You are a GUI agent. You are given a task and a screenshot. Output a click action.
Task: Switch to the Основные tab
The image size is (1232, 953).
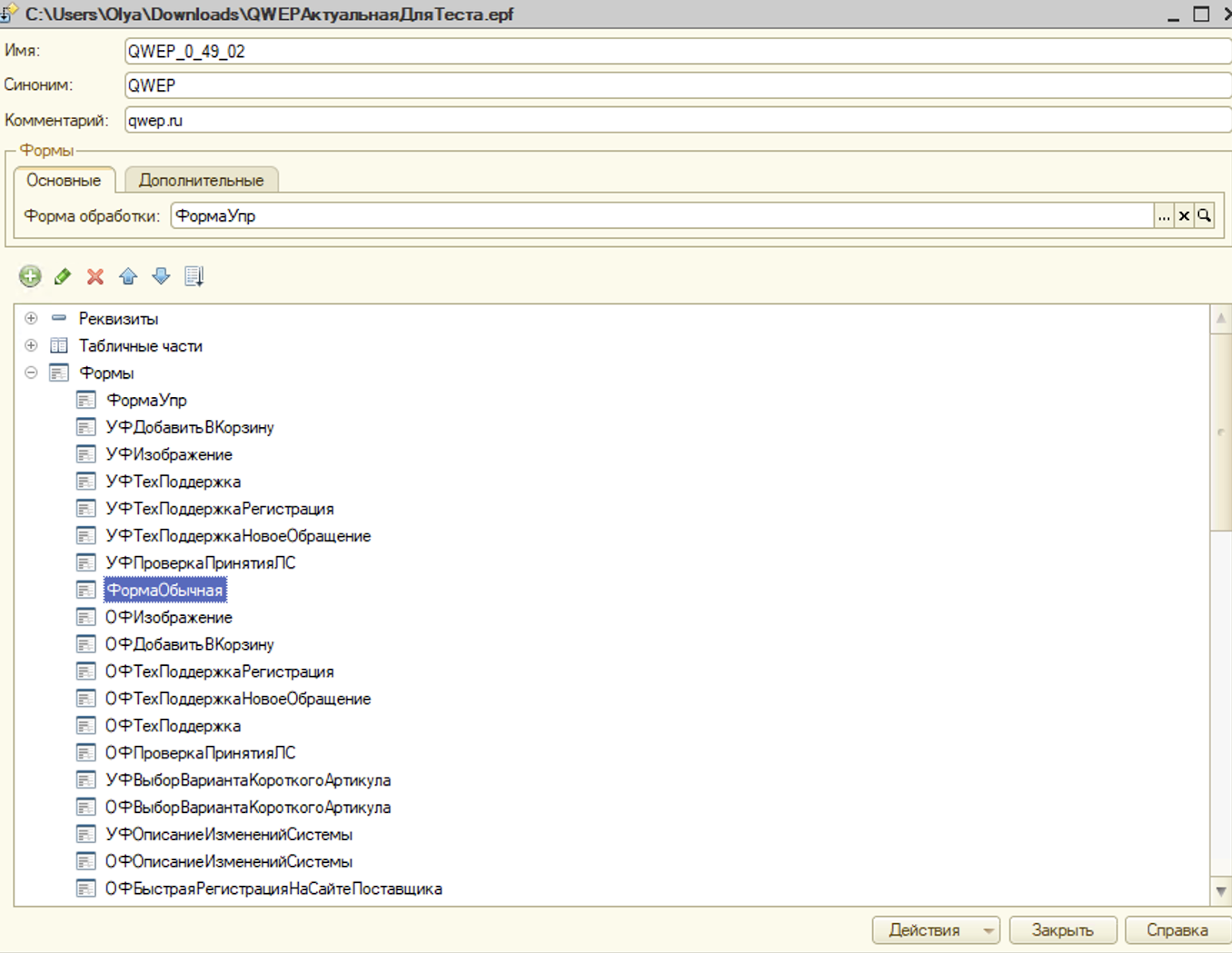(64, 180)
